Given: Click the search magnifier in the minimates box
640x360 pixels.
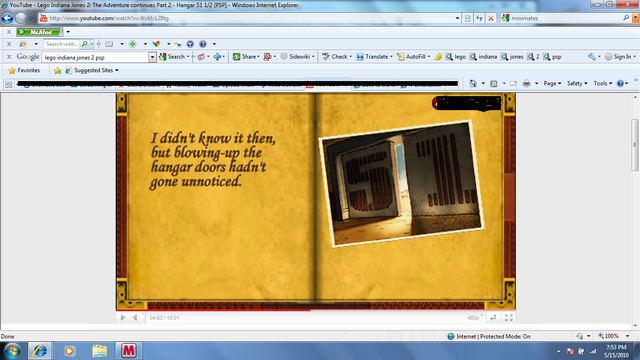Looking at the screenshot, I should 626,18.
